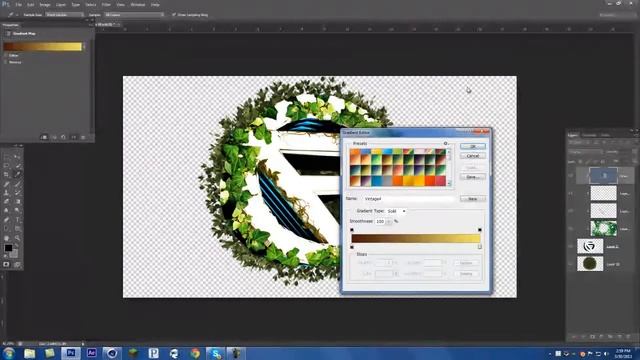Select the Quick Selection tool
The image size is (640, 360).
pos(18,166)
